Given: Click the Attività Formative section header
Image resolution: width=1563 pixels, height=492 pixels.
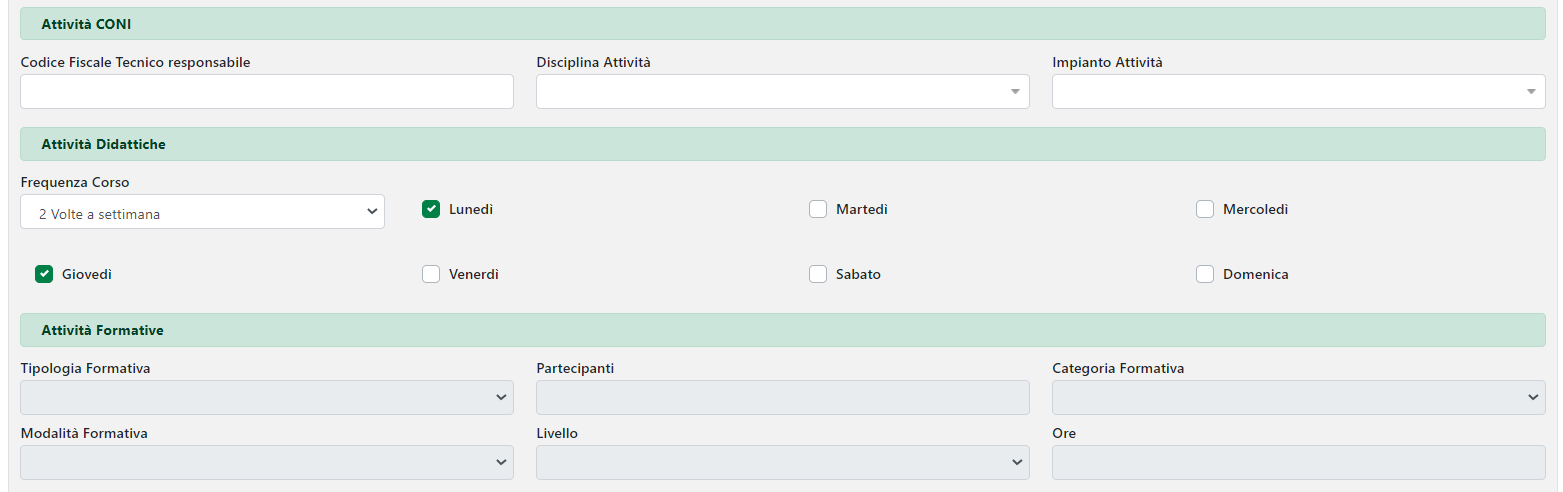Looking at the screenshot, I should click(x=782, y=330).
